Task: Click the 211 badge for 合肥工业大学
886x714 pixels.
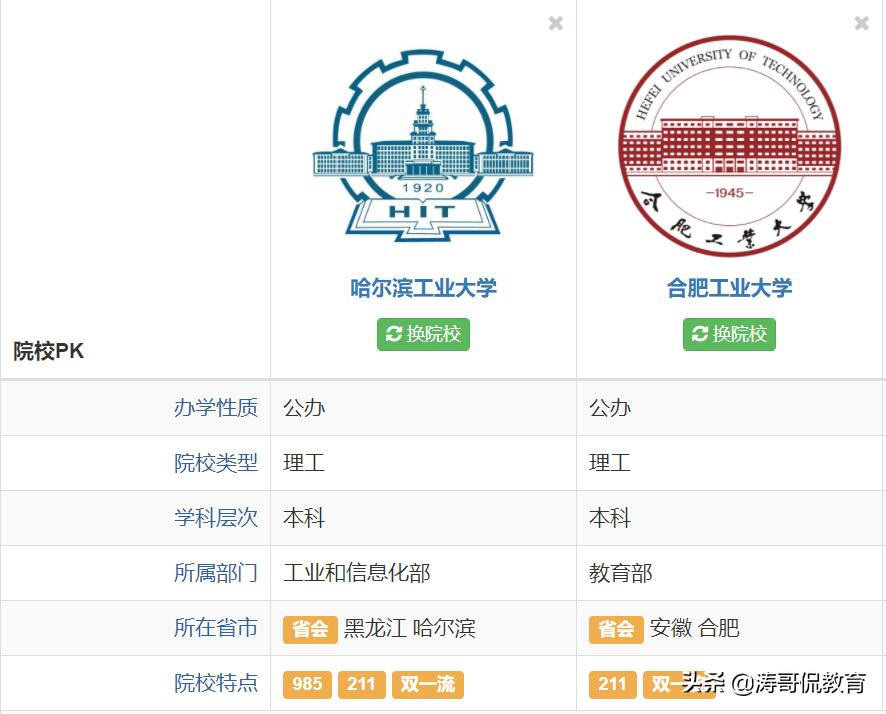Action: point(613,685)
